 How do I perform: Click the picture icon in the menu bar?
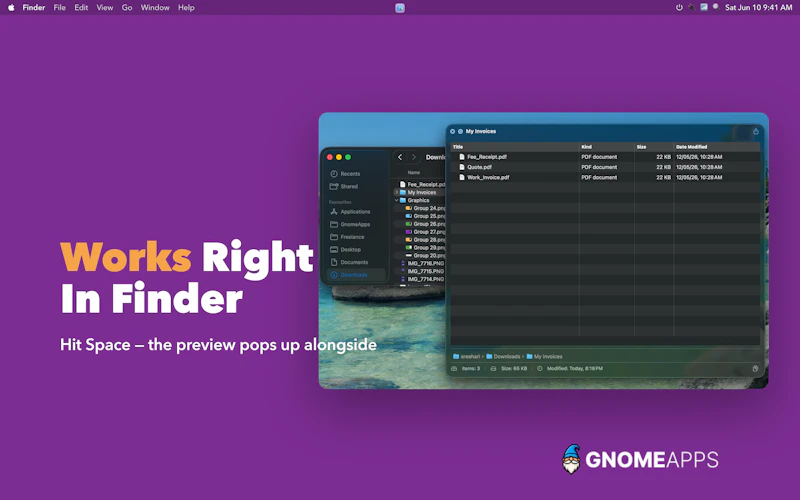tap(704, 7)
